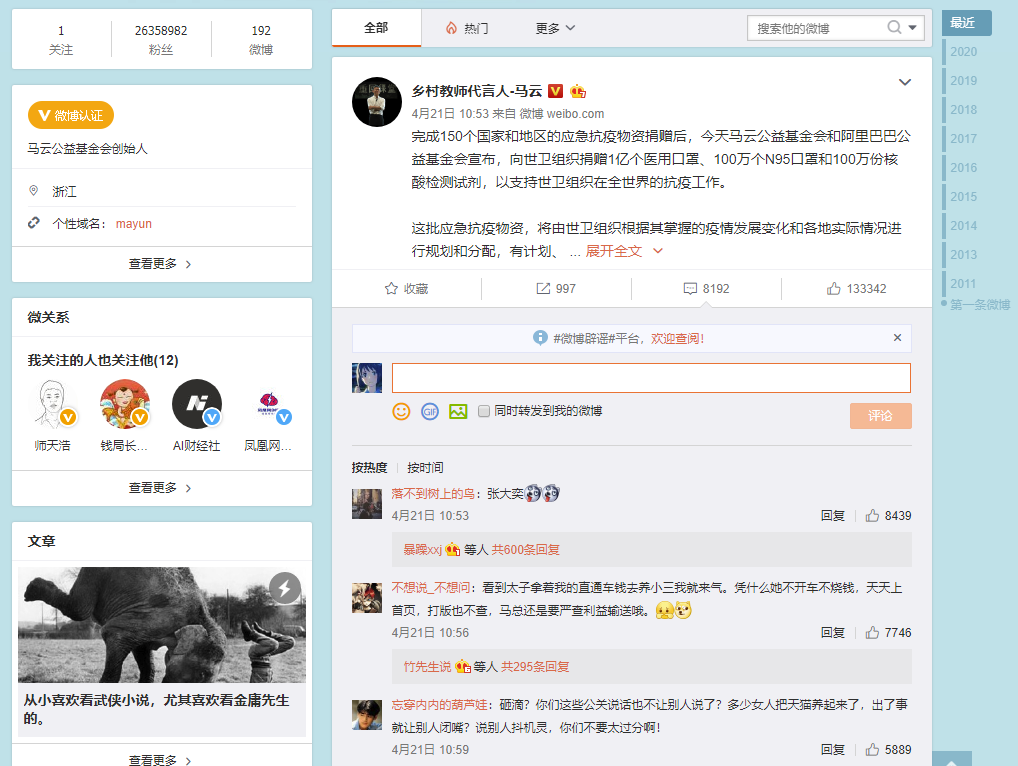Click the back-to-top arrow button
The image size is (1018, 766).
(952, 760)
